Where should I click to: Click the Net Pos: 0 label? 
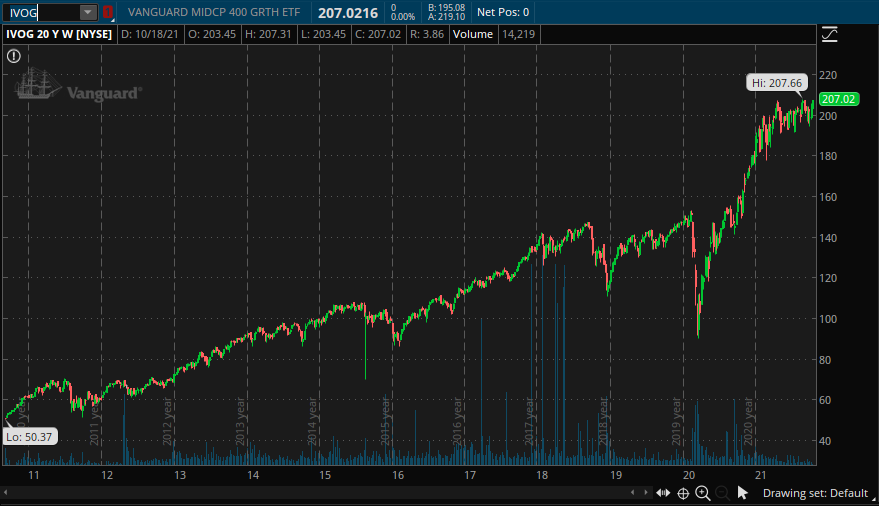[x=503, y=12]
